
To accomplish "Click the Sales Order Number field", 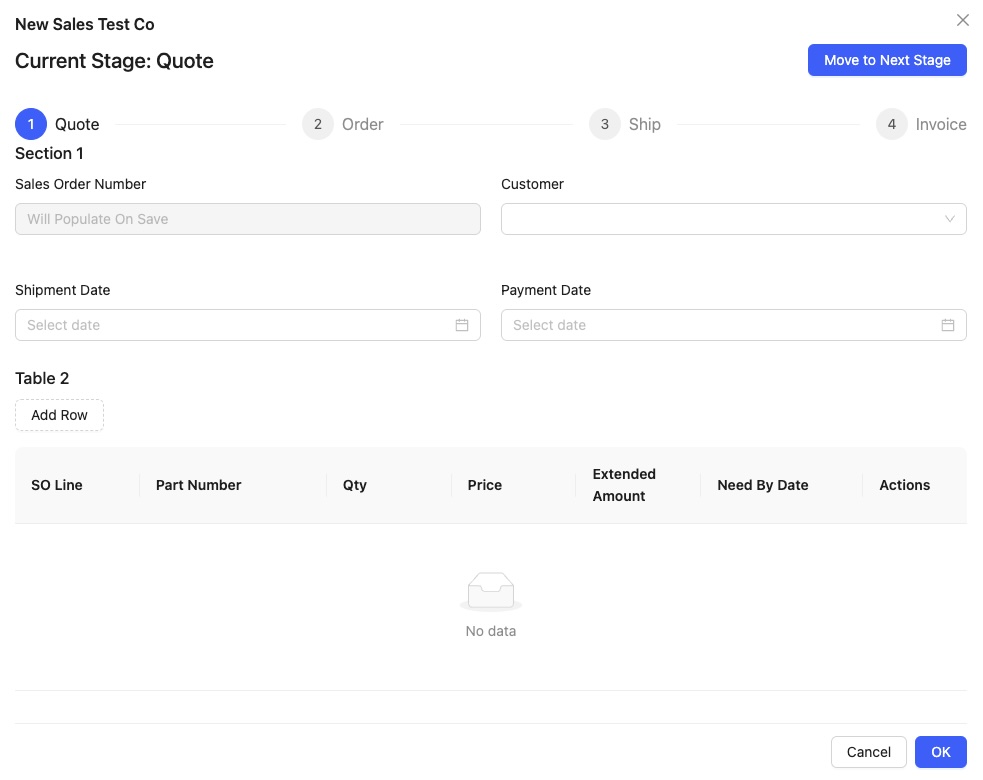I will tap(247, 219).
